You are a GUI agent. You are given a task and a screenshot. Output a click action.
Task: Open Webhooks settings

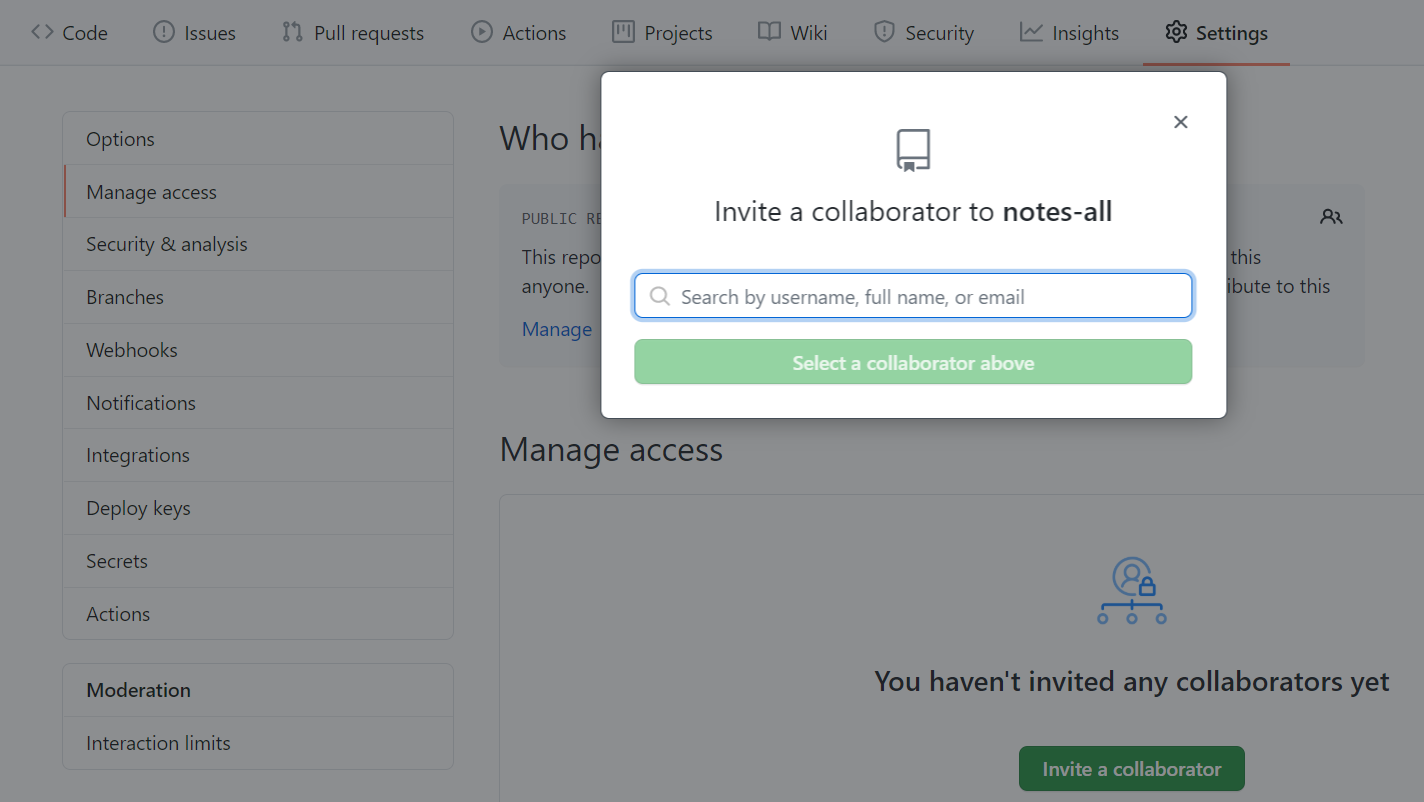[x=258, y=350]
